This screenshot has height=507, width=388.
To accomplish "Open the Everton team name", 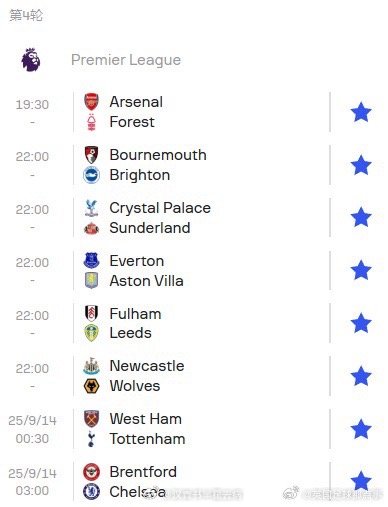I will point(137,261).
